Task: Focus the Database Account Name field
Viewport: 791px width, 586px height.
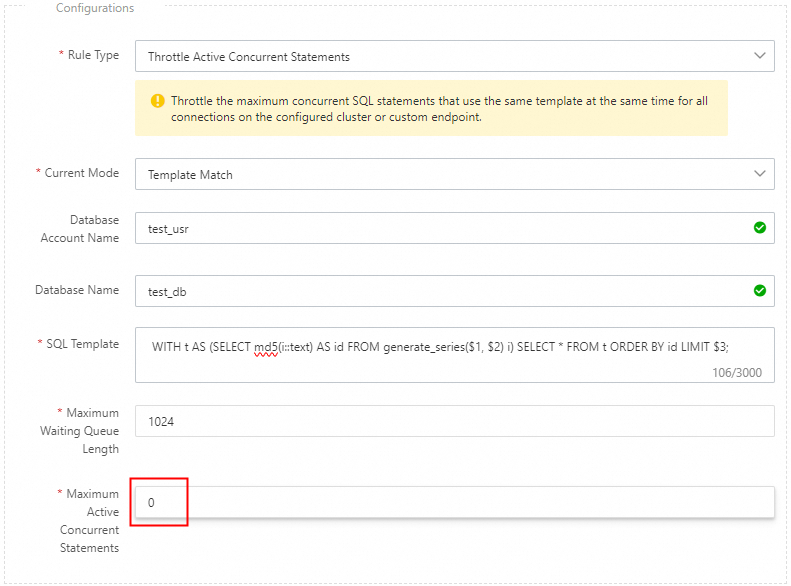Action: (455, 228)
